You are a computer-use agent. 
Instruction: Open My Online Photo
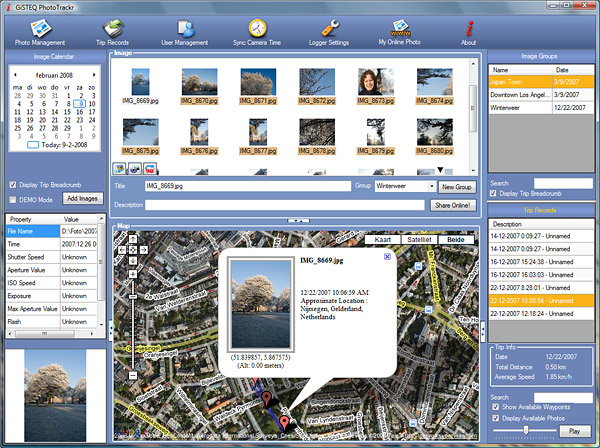[x=400, y=33]
